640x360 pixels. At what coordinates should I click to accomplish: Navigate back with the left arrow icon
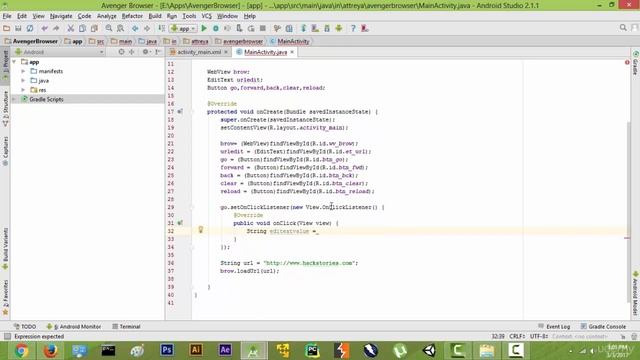click(x=135, y=28)
